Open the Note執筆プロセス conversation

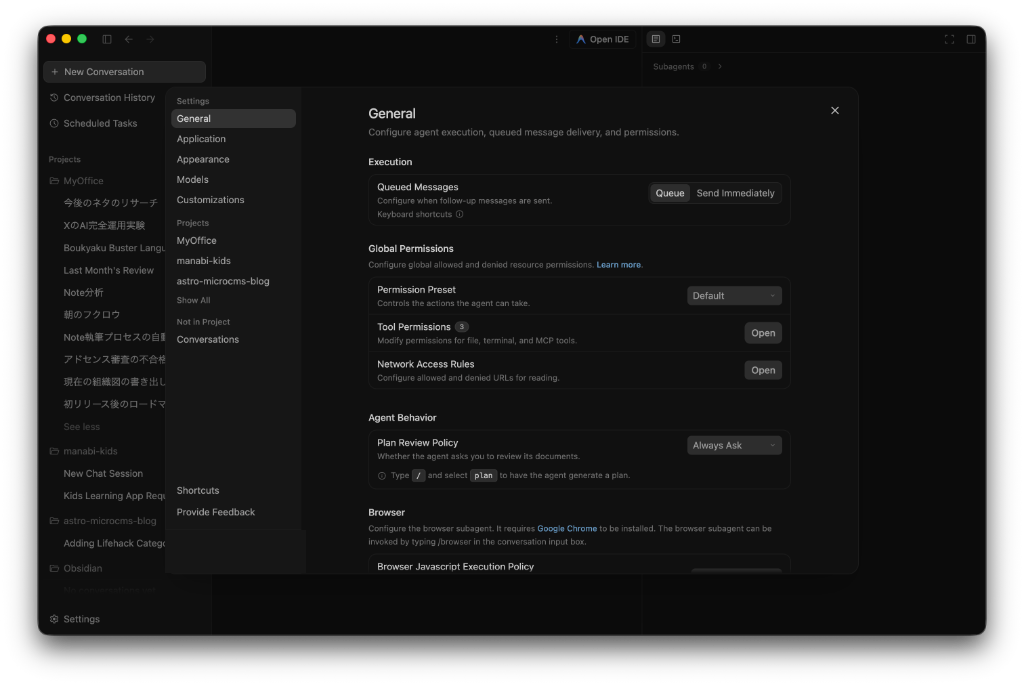(114, 338)
